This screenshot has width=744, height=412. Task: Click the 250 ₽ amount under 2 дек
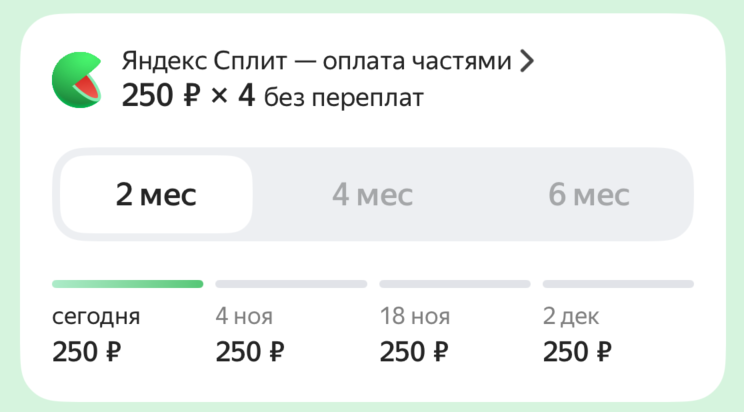(x=577, y=352)
